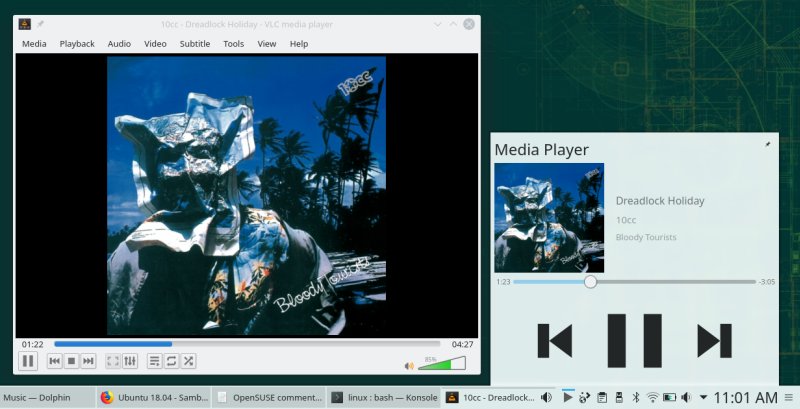Toggle VLC fullscreen video button

pos(113,361)
